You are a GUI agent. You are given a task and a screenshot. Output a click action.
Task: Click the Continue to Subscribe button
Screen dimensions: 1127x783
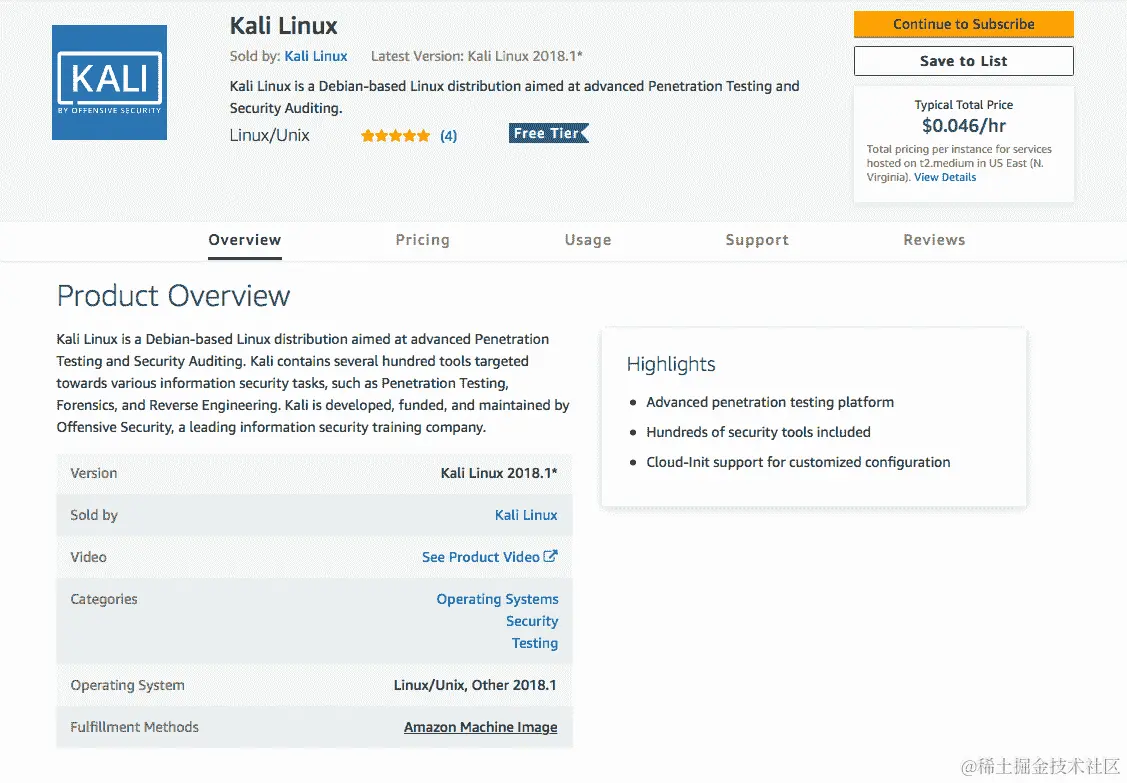coord(963,24)
